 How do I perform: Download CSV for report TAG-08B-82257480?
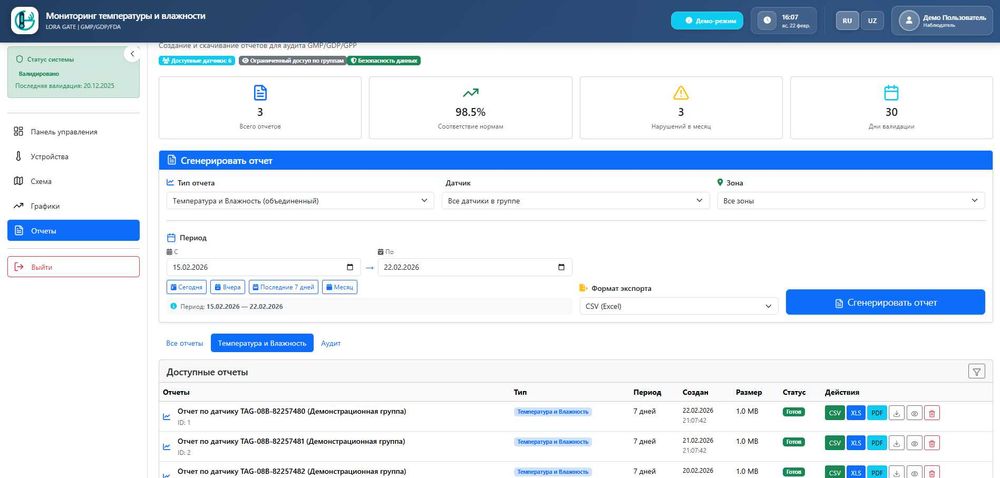(835, 413)
